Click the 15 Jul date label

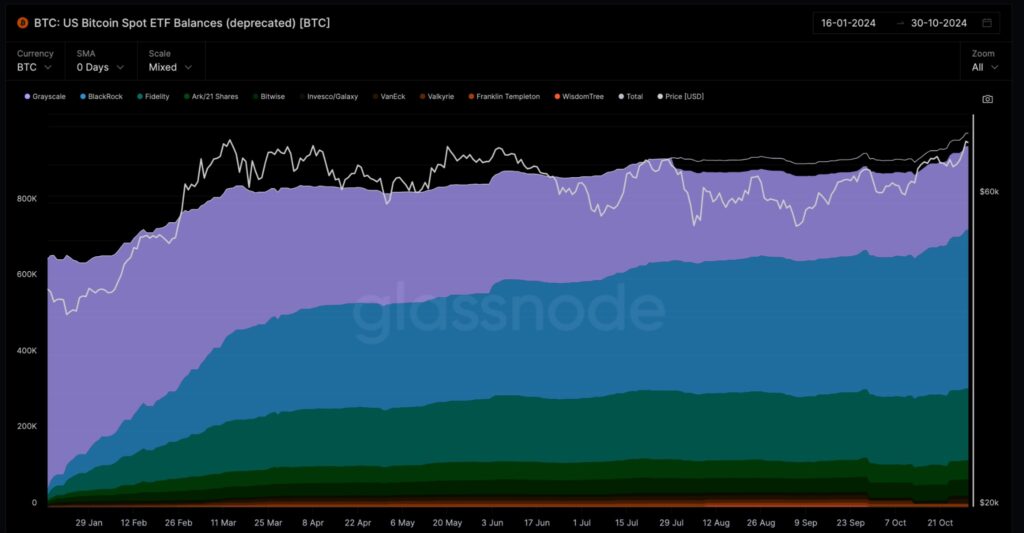click(626, 523)
